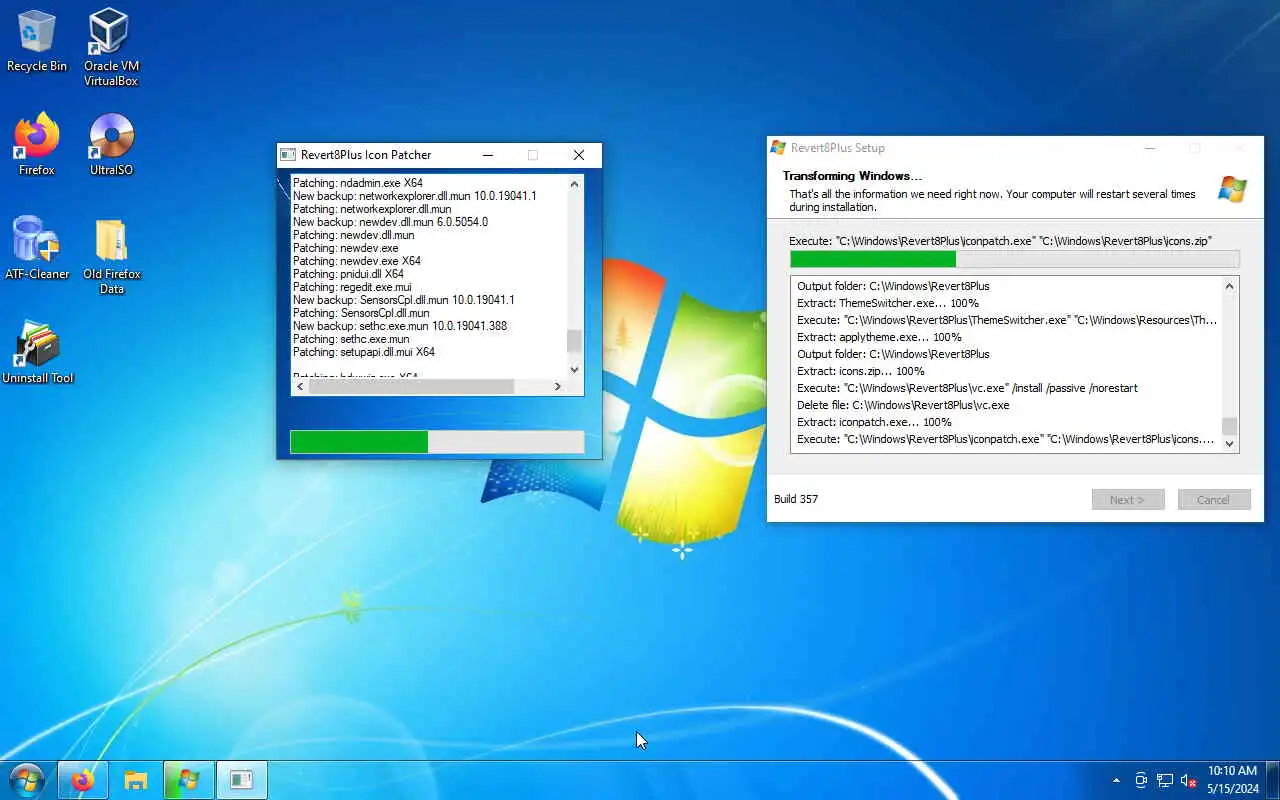Minimize the Revert8Plus Icon Patcher window

click(x=488, y=155)
